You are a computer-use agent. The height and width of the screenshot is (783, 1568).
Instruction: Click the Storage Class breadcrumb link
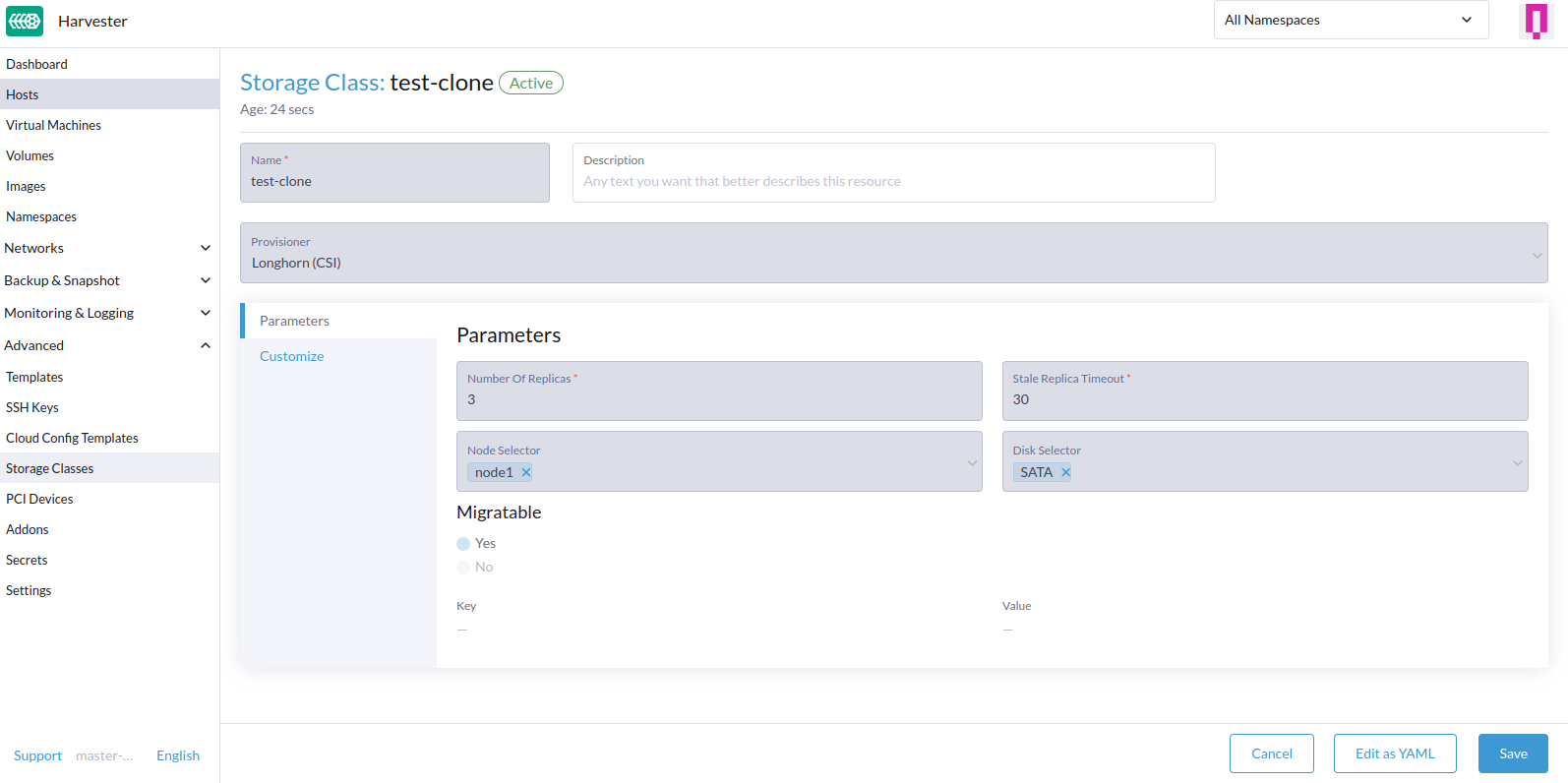click(x=312, y=83)
